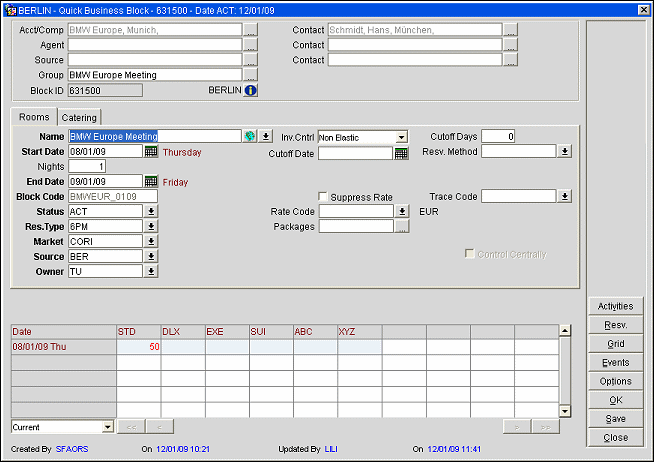Click the Group field ellipsis button
Image resolution: width=654 pixels, height=462 pixels.
(250, 75)
